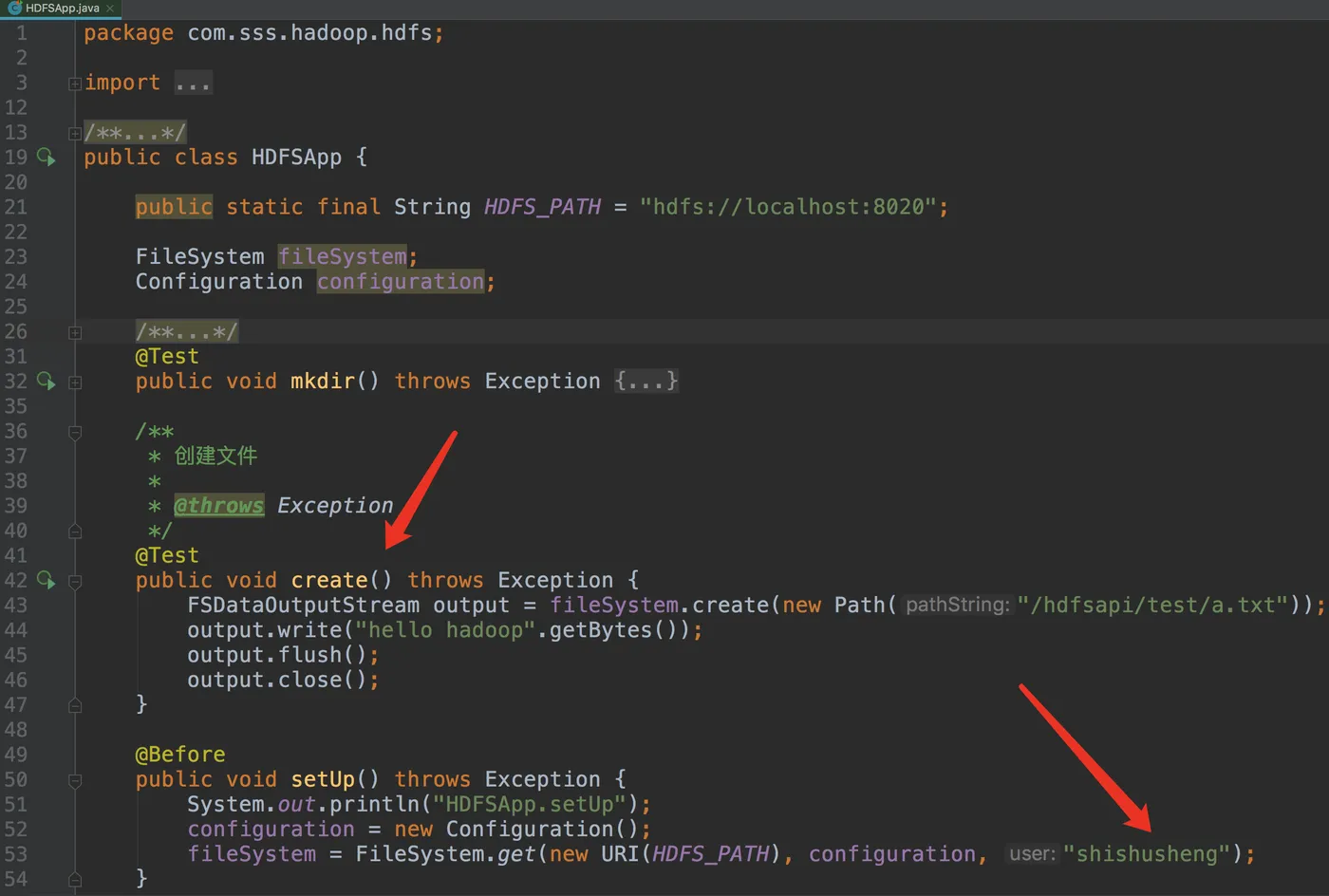Click the user parameter hint
Image resolution: width=1329 pixels, height=896 pixels.
pyautogui.click(x=1032, y=854)
